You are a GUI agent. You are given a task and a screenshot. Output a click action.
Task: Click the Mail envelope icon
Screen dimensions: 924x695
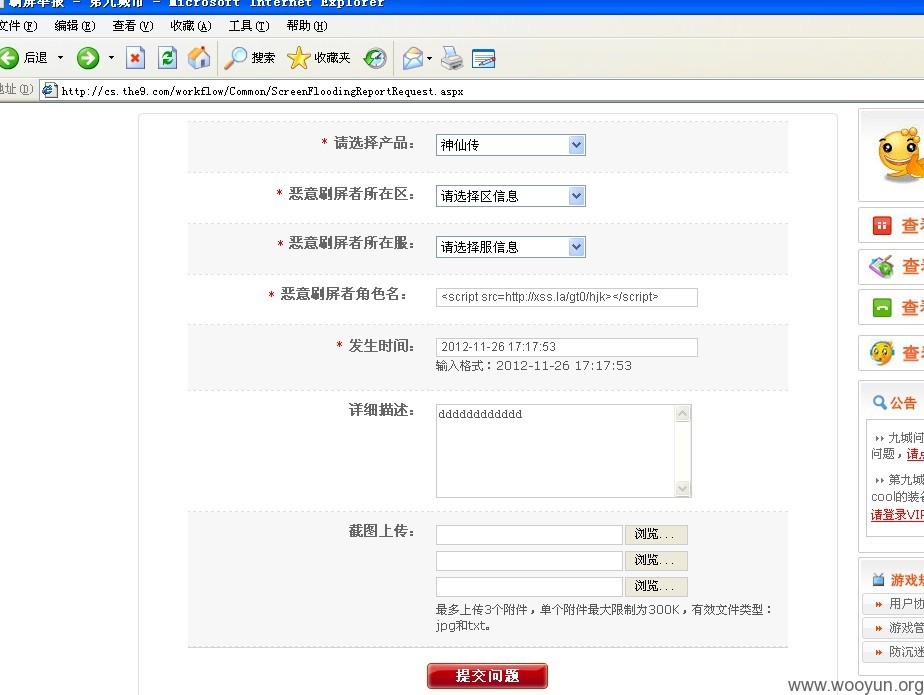tap(412, 58)
